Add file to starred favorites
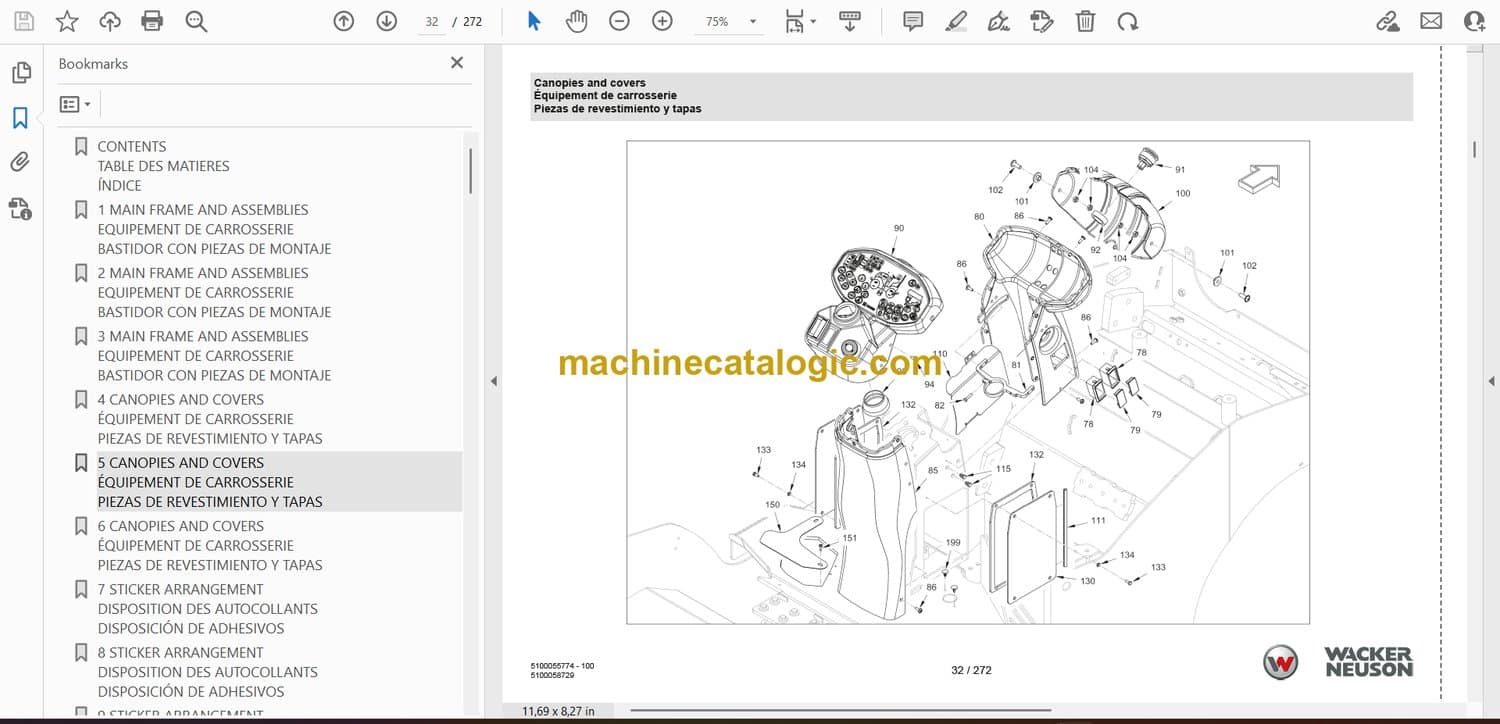 point(67,21)
